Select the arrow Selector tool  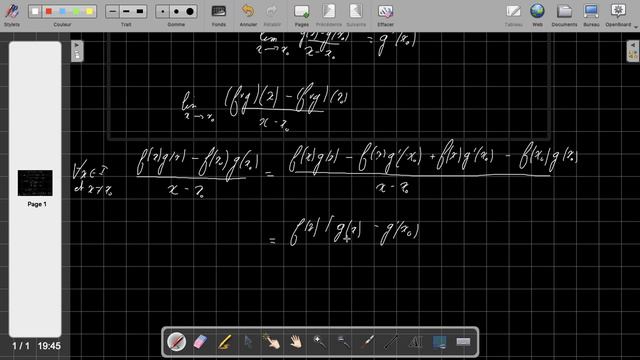click(248, 342)
